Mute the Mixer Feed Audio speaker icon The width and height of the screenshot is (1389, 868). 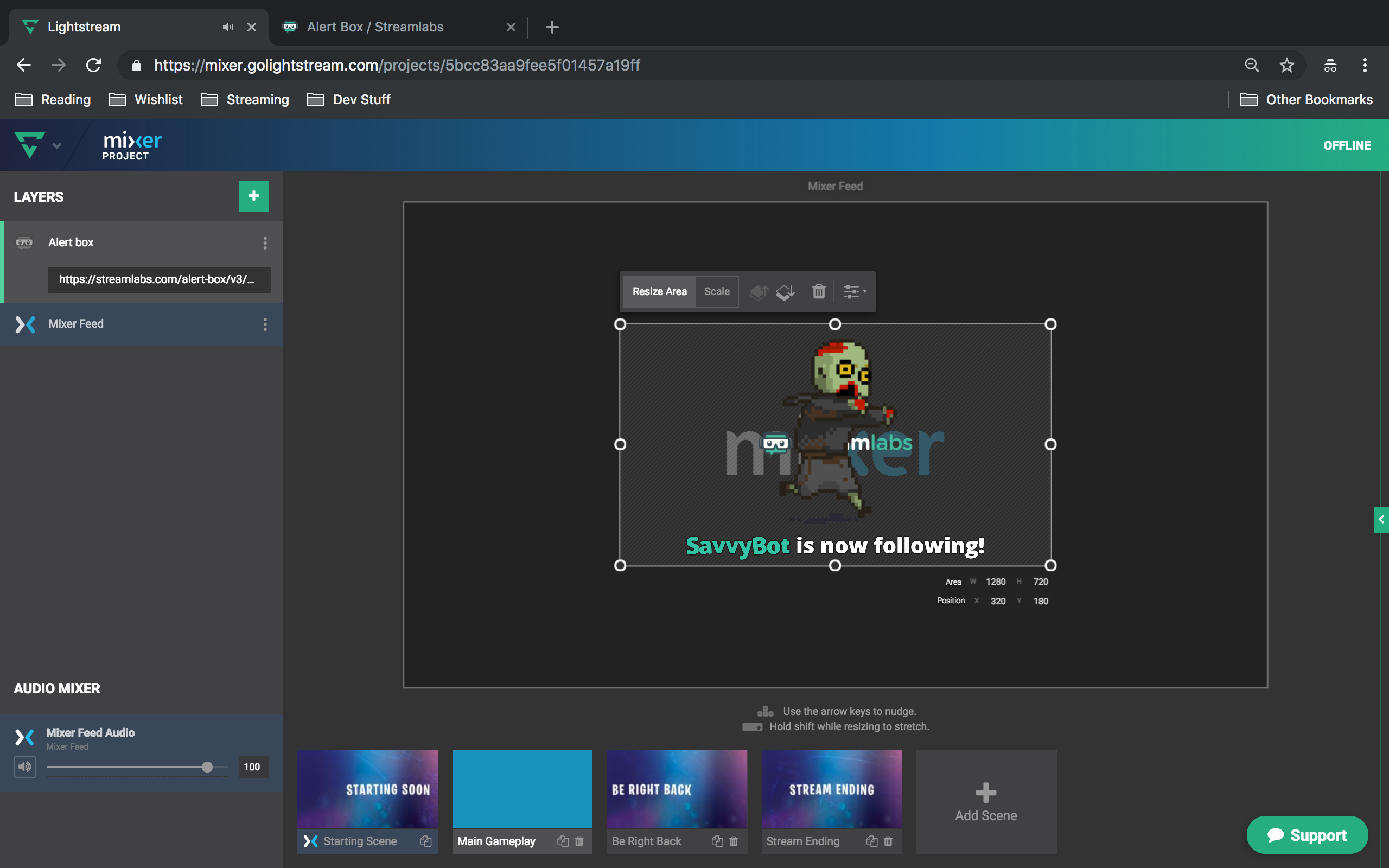pos(24,767)
